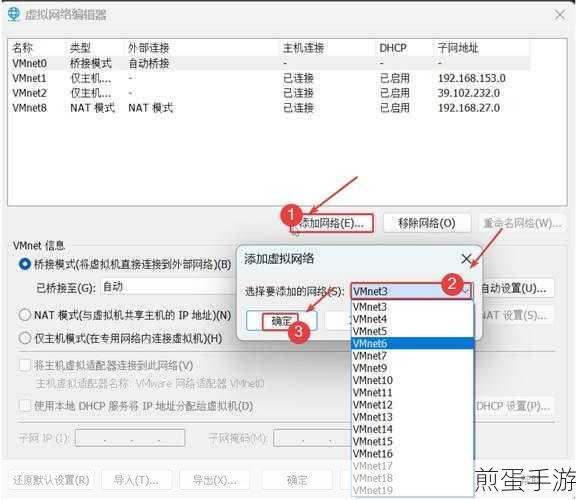Choose highlighted VMnet6 in the list
Screen dimensions: 576x500
(412, 343)
